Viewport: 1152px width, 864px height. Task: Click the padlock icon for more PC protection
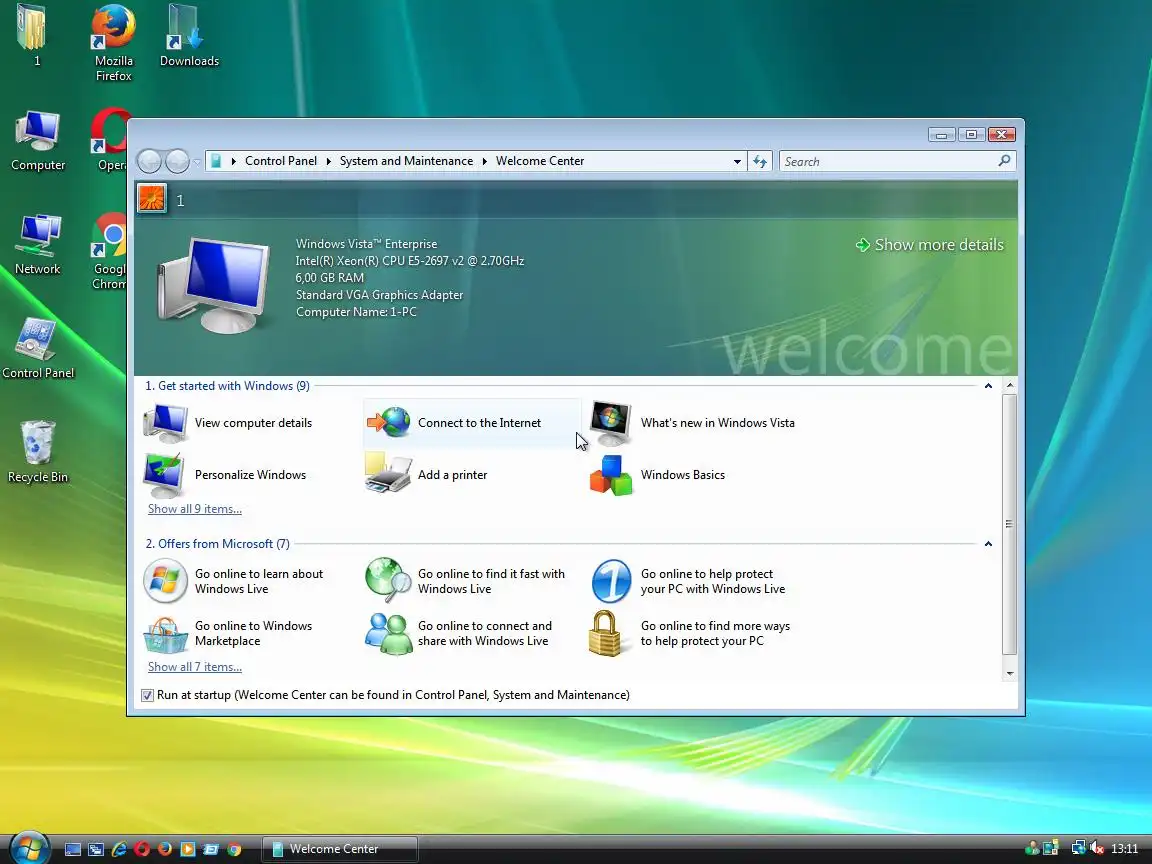pyautogui.click(x=605, y=633)
